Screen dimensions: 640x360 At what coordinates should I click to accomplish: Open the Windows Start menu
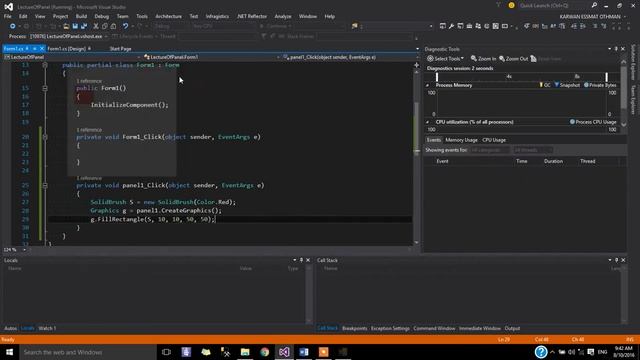point(9,352)
